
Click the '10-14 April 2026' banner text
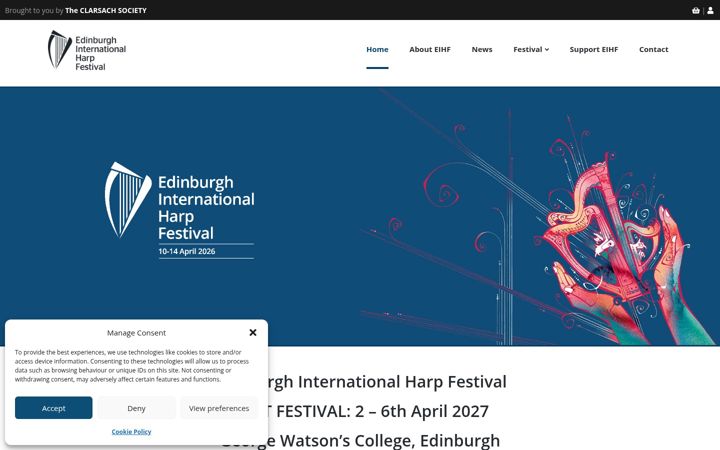coord(186,251)
